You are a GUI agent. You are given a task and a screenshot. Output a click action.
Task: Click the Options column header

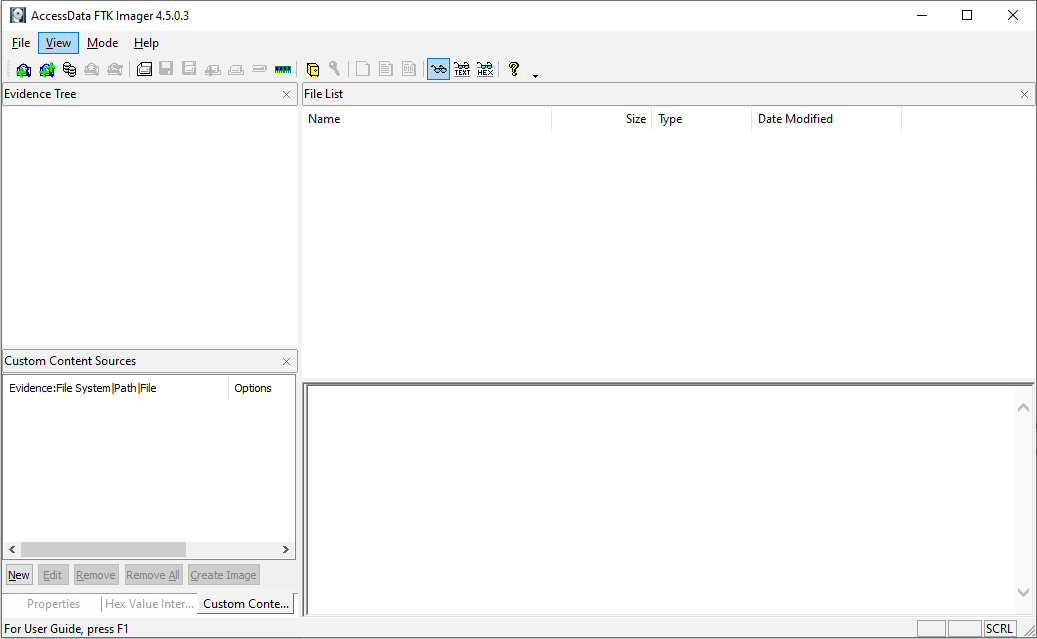point(261,388)
